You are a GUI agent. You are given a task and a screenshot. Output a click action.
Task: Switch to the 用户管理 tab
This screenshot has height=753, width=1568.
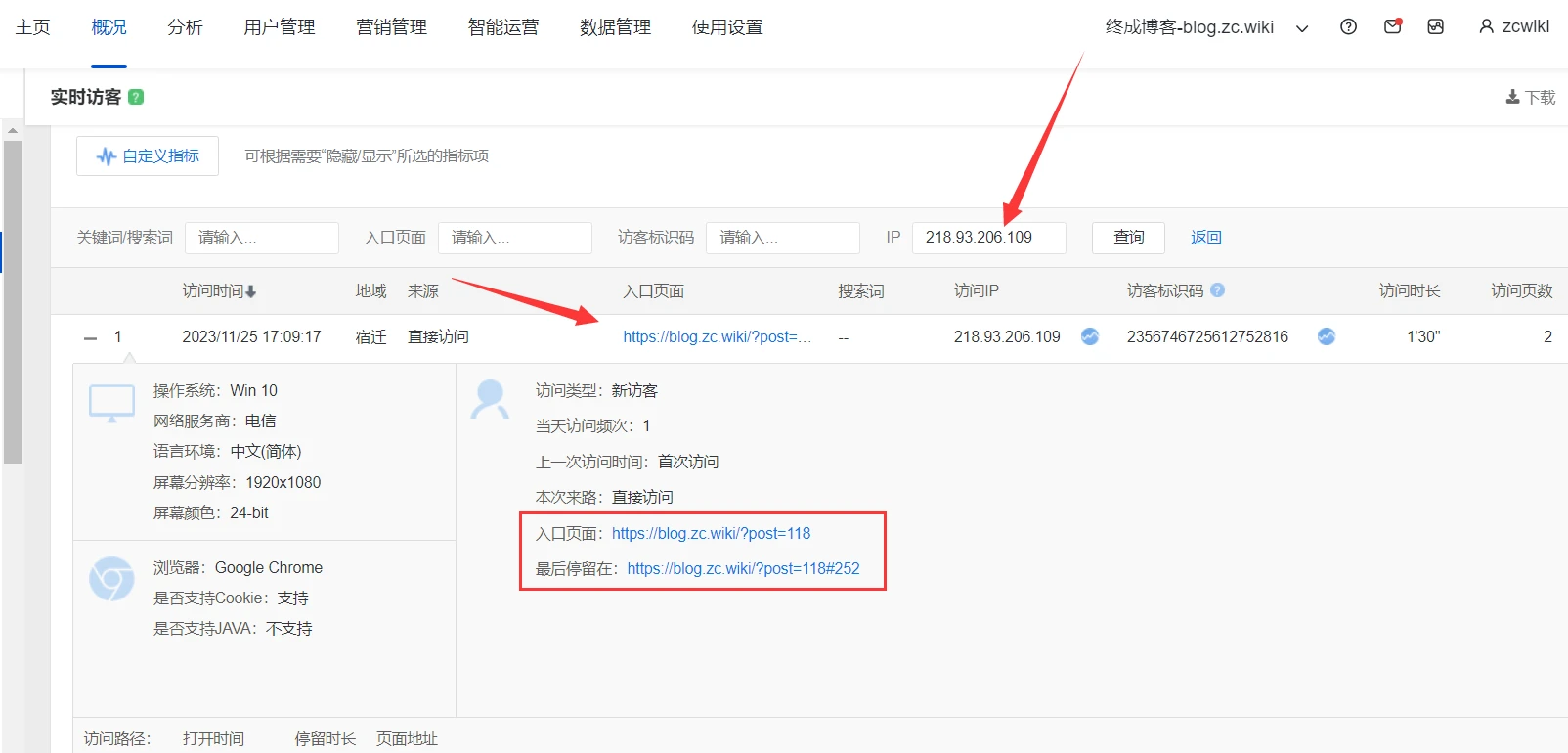pos(279,27)
